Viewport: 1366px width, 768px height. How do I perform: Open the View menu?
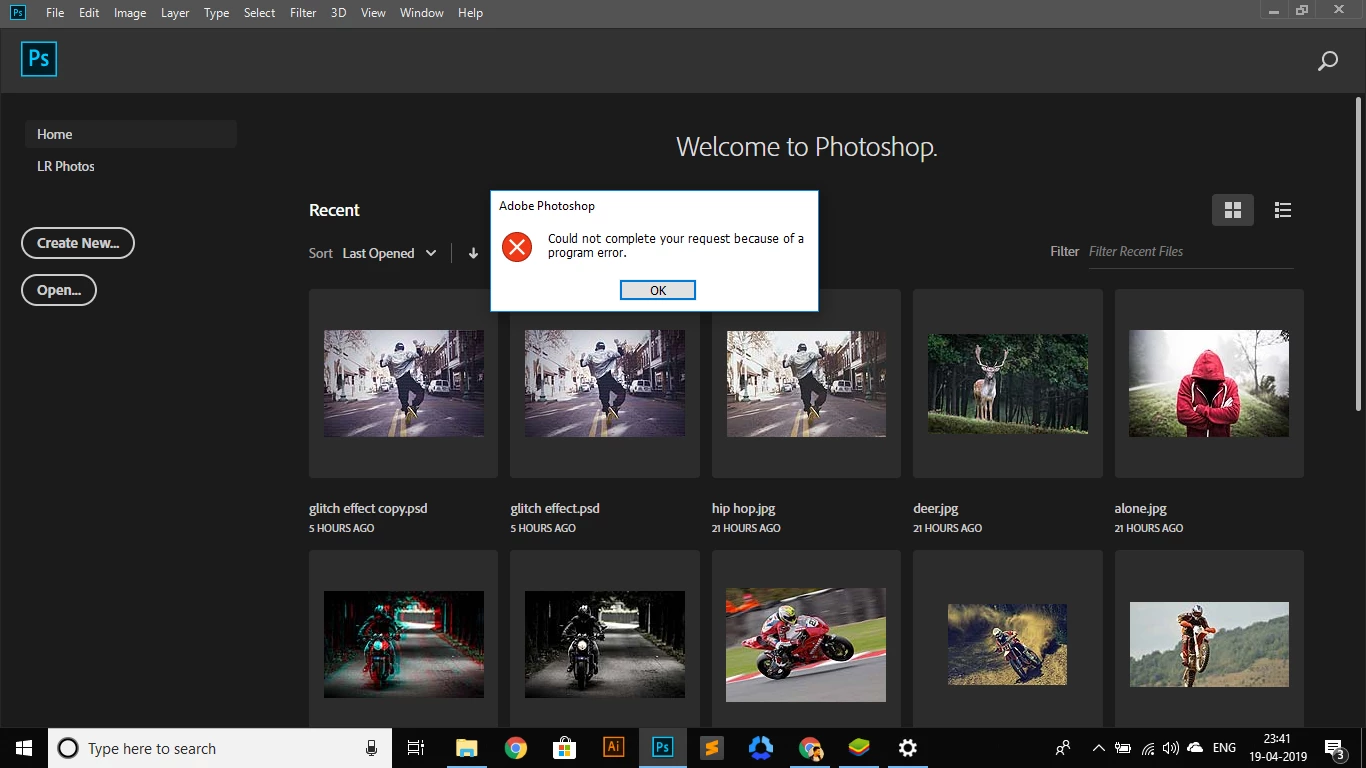point(373,13)
